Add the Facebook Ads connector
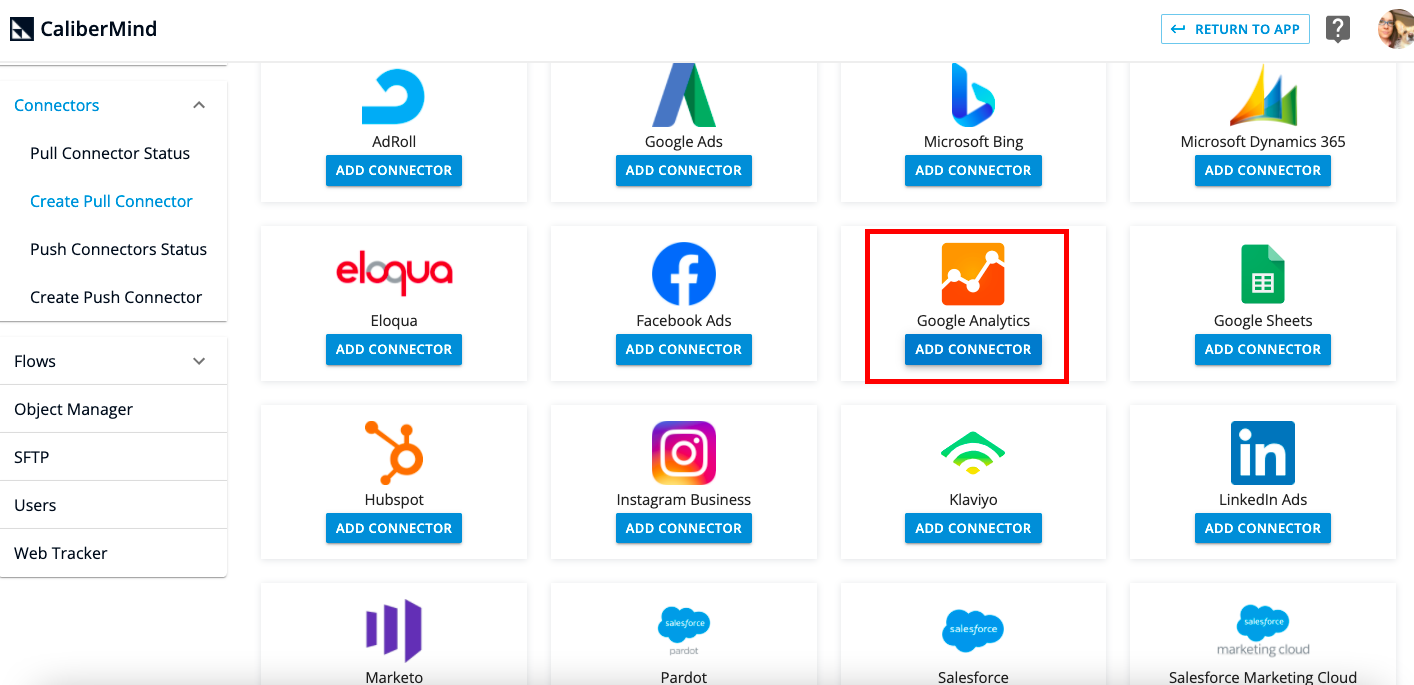The width and height of the screenshot is (1414, 685). (684, 349)
